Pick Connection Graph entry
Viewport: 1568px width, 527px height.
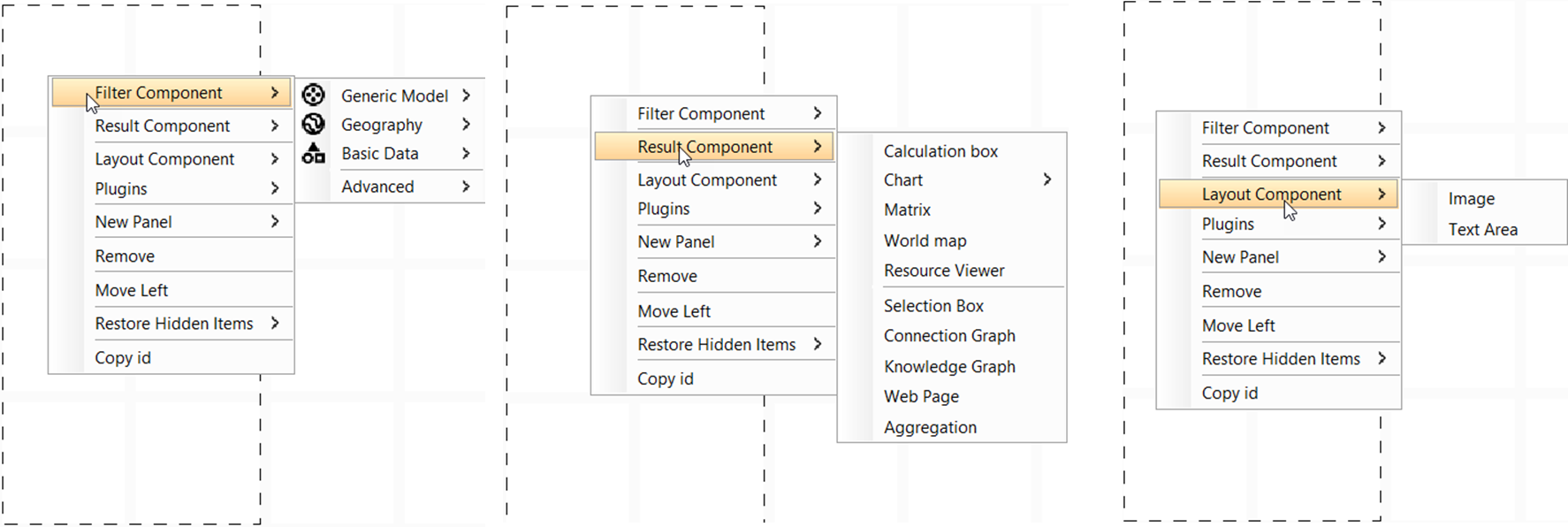click(x=949, y=336)
